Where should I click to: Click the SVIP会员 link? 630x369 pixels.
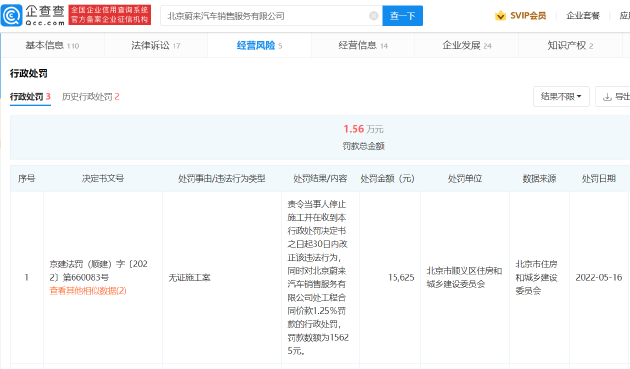[x=528, y=16]
